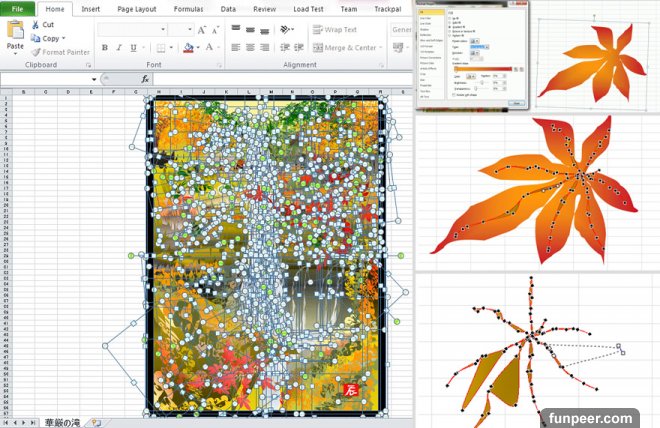The width and height of the screenshot is (660, 428).
Task: Center align the cell text
Action: pyautogui.click(x=250, y=47)
